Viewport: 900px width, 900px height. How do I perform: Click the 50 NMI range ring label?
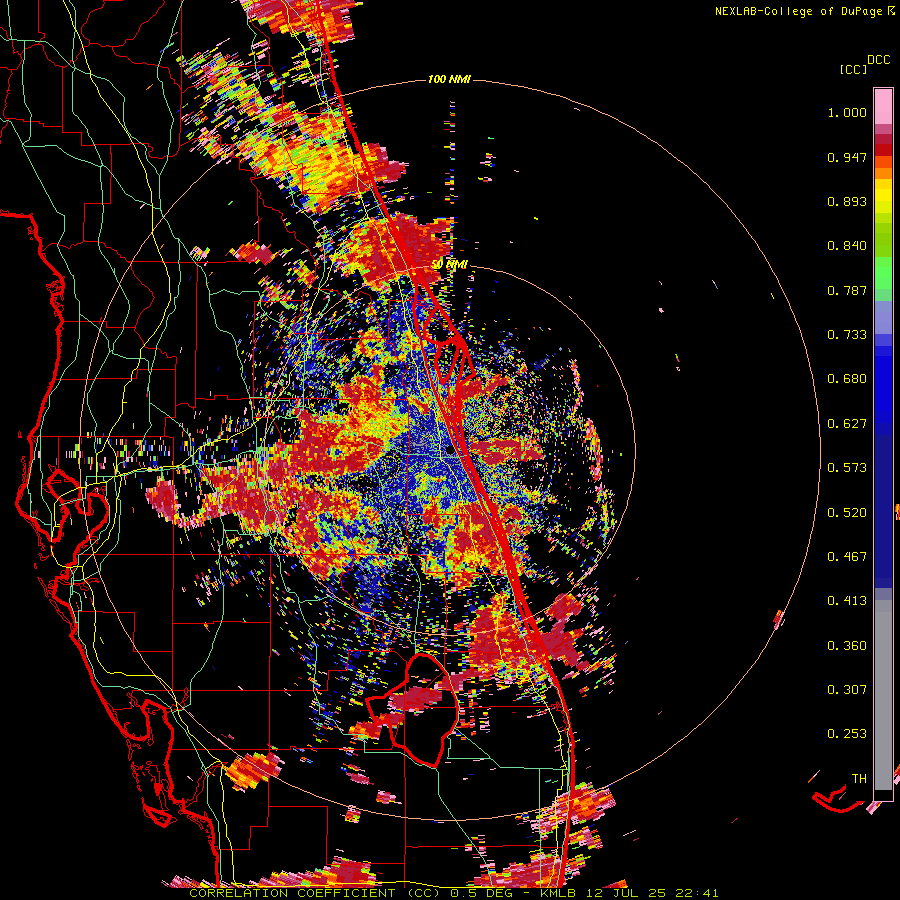(x=451, y=265)
